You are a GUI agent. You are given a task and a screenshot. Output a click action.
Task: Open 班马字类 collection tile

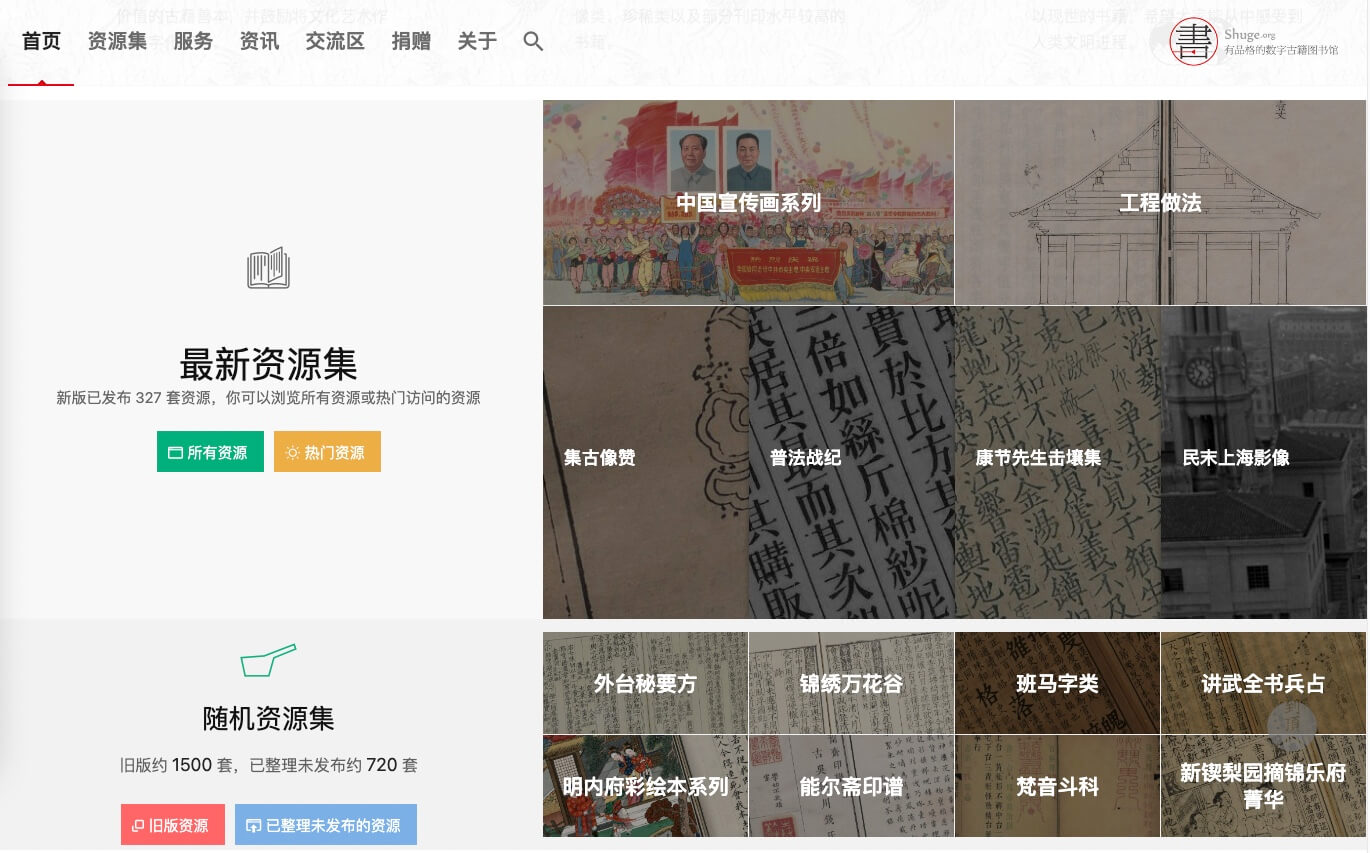click(x=1057, y=683)
